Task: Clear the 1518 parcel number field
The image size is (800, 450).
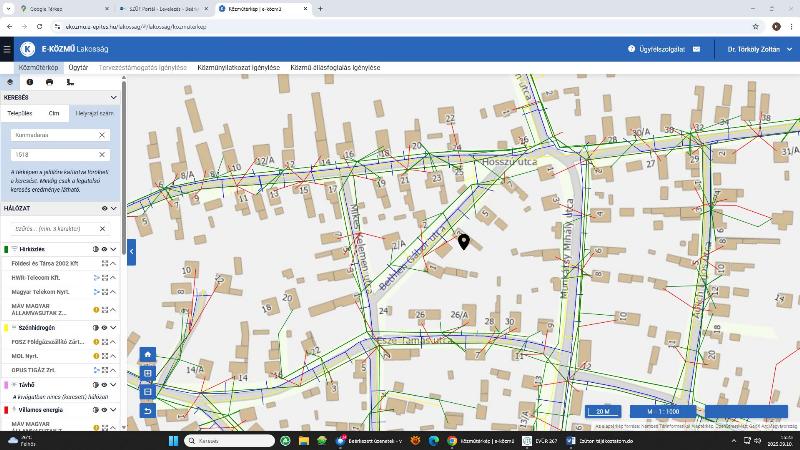Action: tap(102, 155)
